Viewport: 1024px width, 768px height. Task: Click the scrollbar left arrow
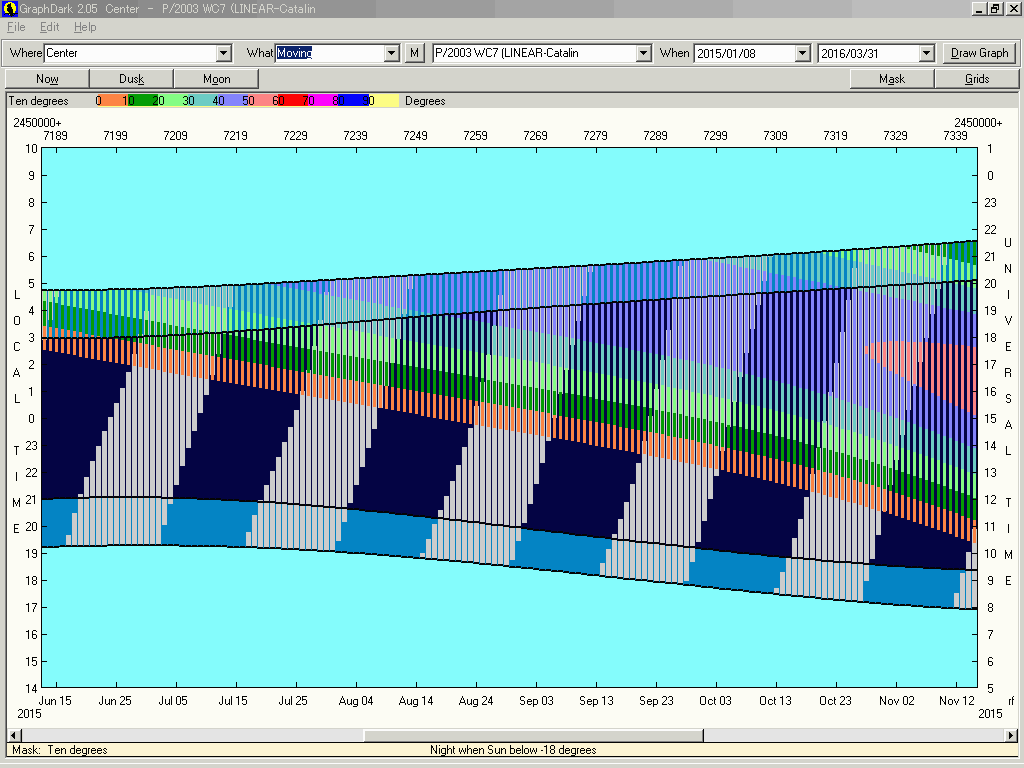(12, 735)
